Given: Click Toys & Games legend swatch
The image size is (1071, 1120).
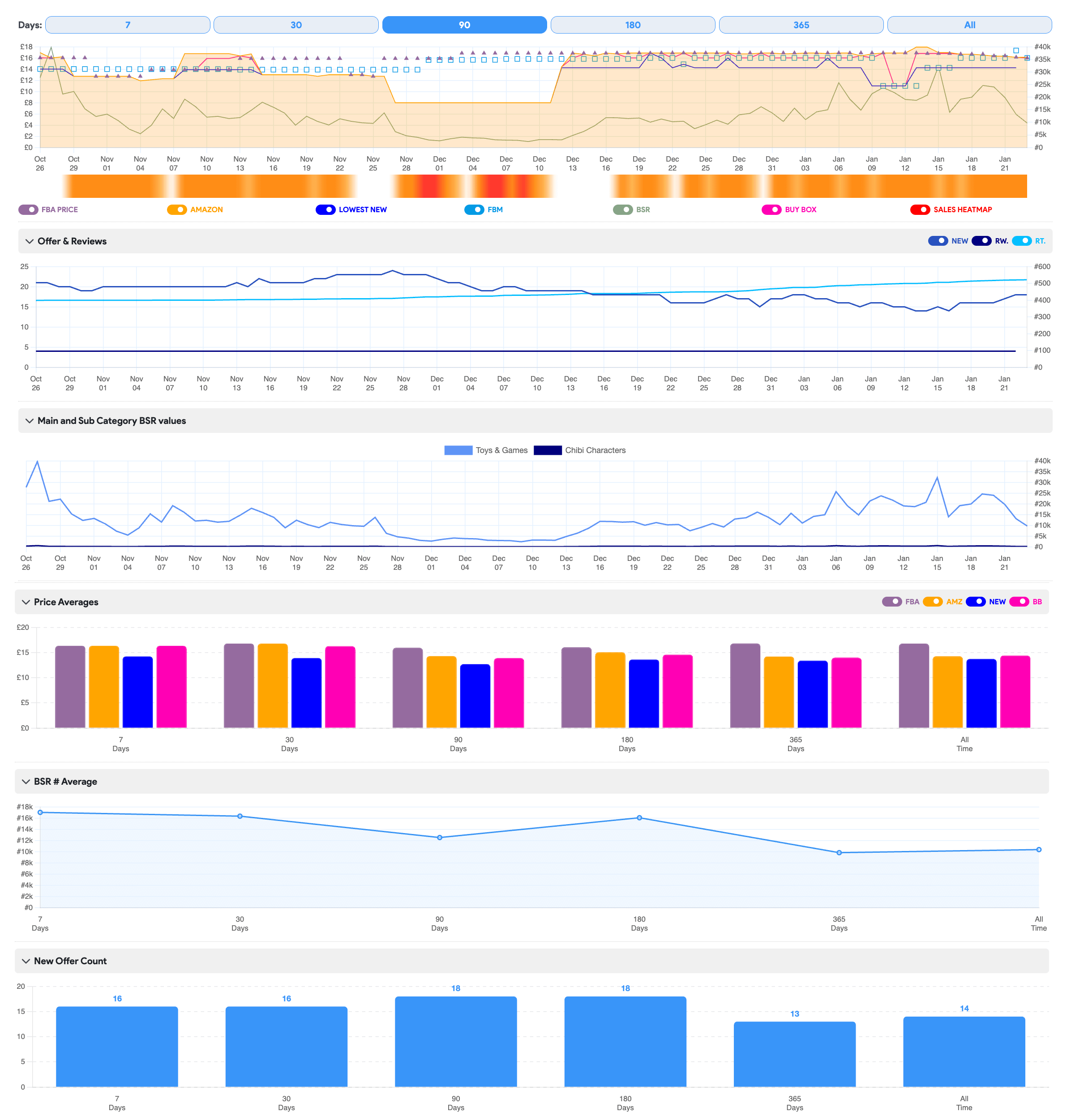Looking at the screenshot, I should click(x=458, y=450).
